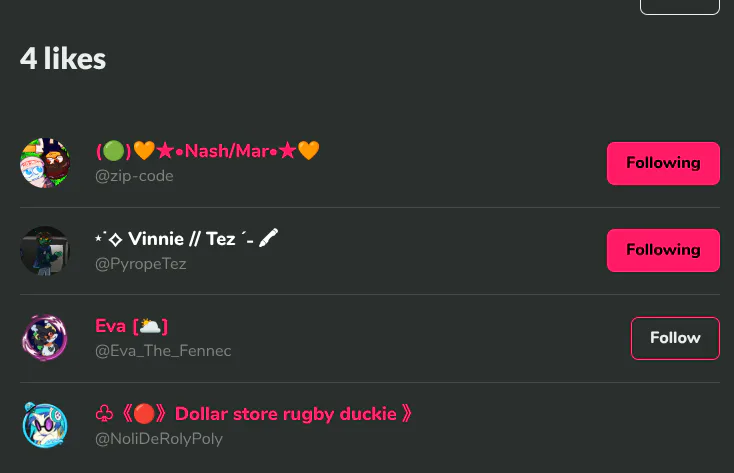This screenshot has height=473, width=734.
Task: Open the Nash/Mar display name link
Action: (229, 151)
